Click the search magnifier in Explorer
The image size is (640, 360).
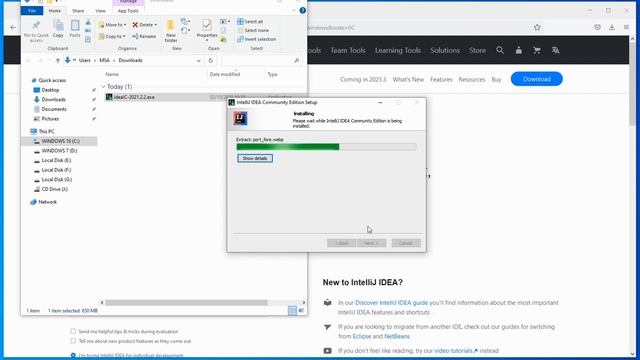pos(296,60)
